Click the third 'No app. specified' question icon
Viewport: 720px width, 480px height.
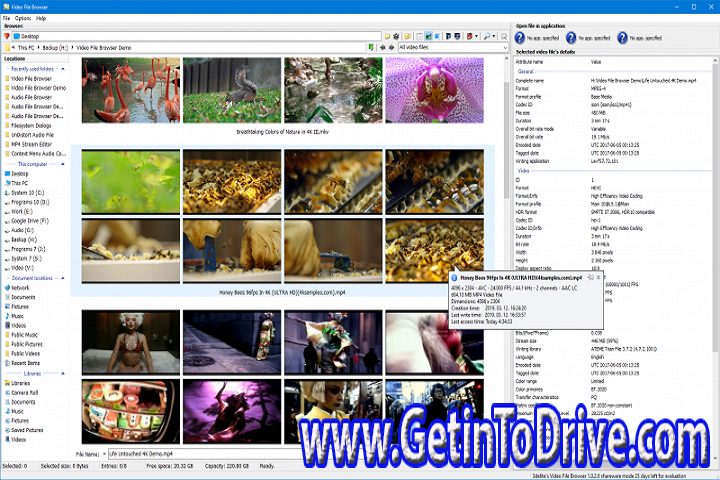[622, 38]
